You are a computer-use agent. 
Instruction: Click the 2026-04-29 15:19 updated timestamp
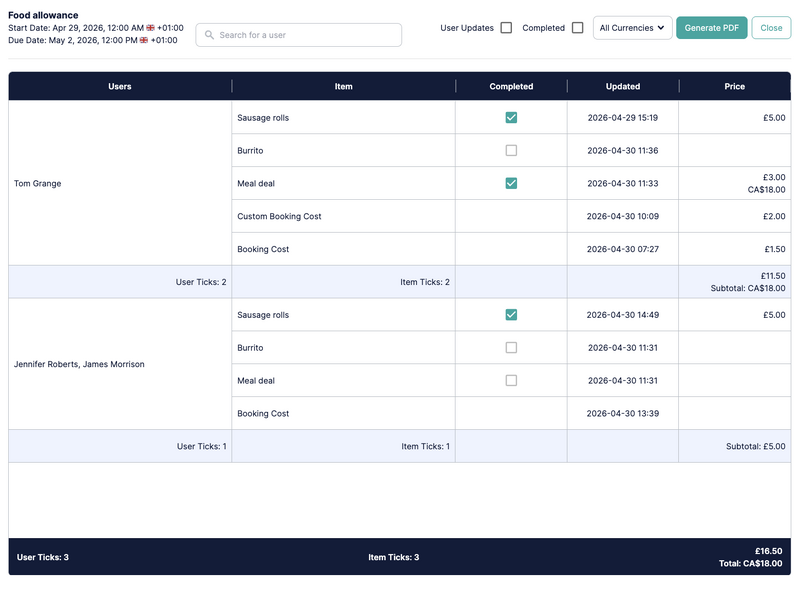pyautogui.click(x=622, y=117)
